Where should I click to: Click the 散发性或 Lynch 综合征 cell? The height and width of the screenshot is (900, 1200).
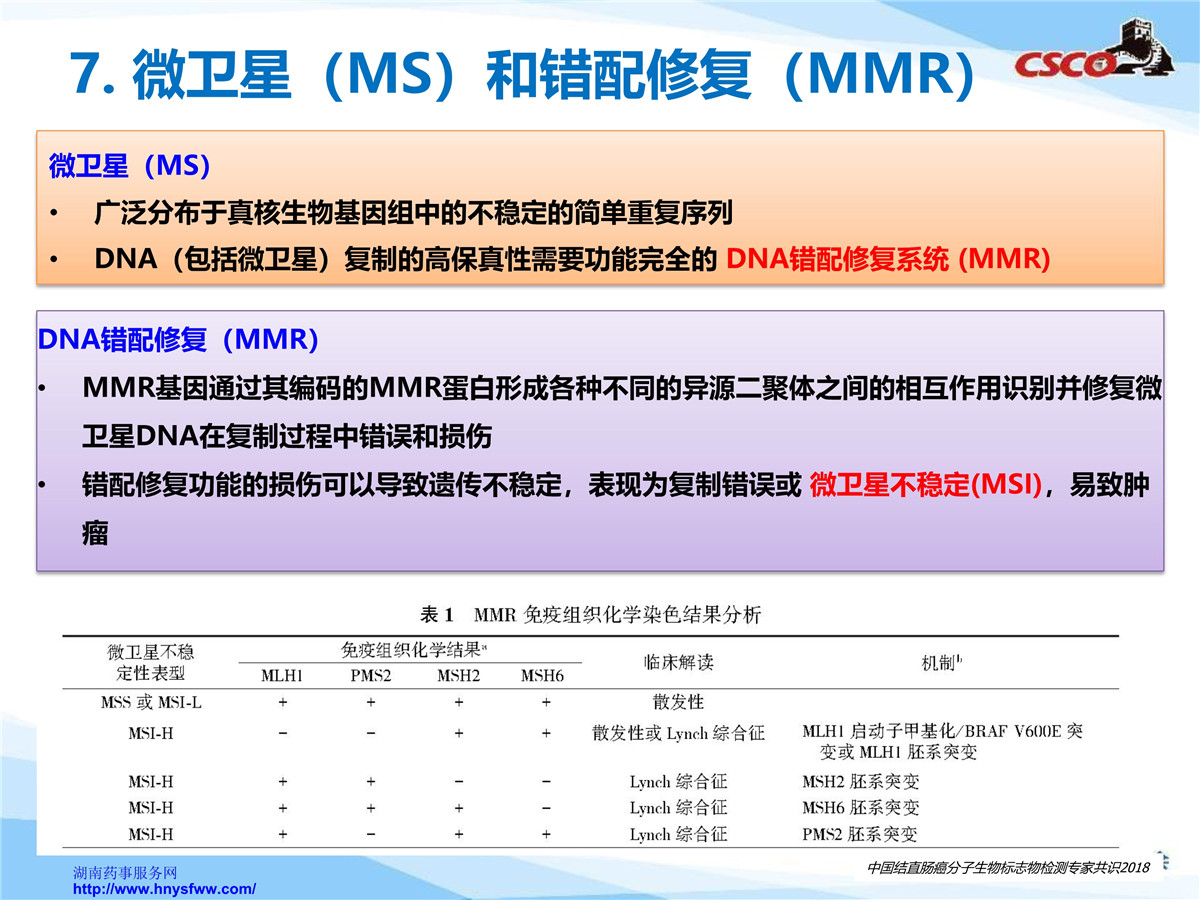[678, 733]
